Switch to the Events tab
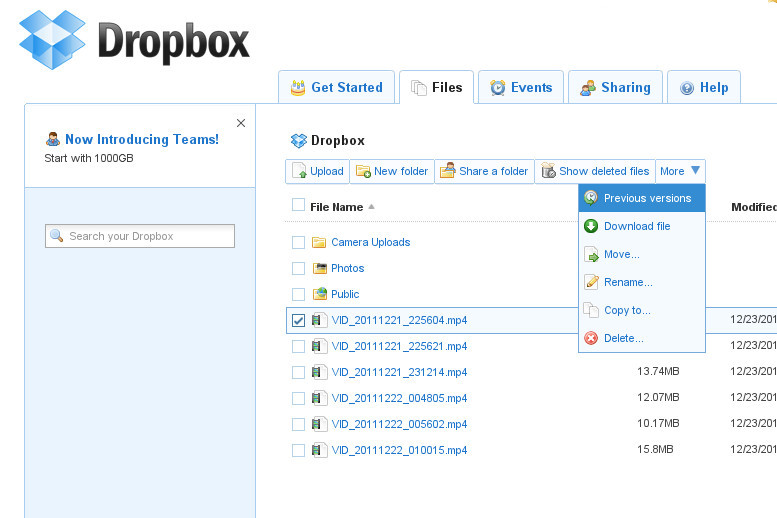Viewport: 777px width, 518px height. pyautogui.click(x=521, y=87)
